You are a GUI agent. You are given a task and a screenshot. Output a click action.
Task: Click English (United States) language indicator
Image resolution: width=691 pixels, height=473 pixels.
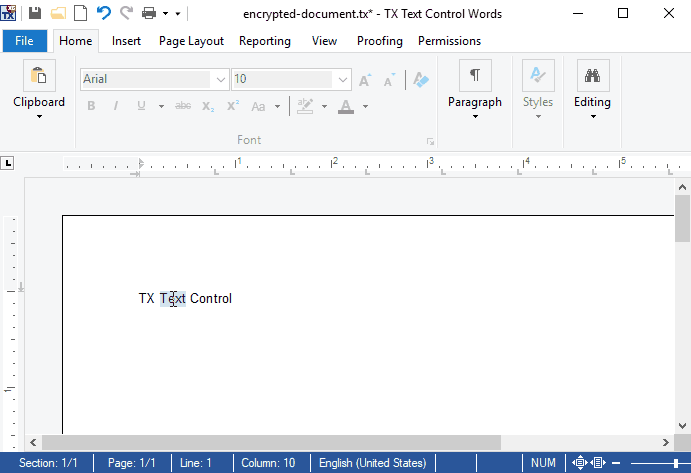click(372, 463)
